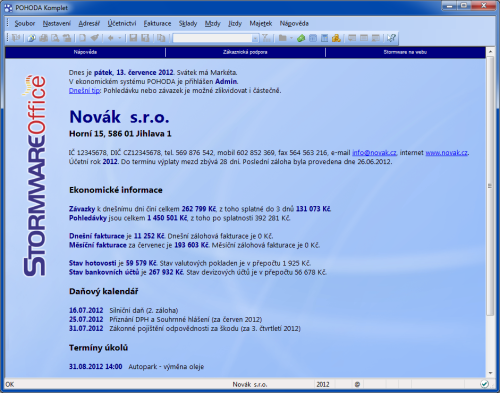This screenshot has width=500, height=393.
Task: Click the vertical scrollbar thumb
Action: pos(490,186)
